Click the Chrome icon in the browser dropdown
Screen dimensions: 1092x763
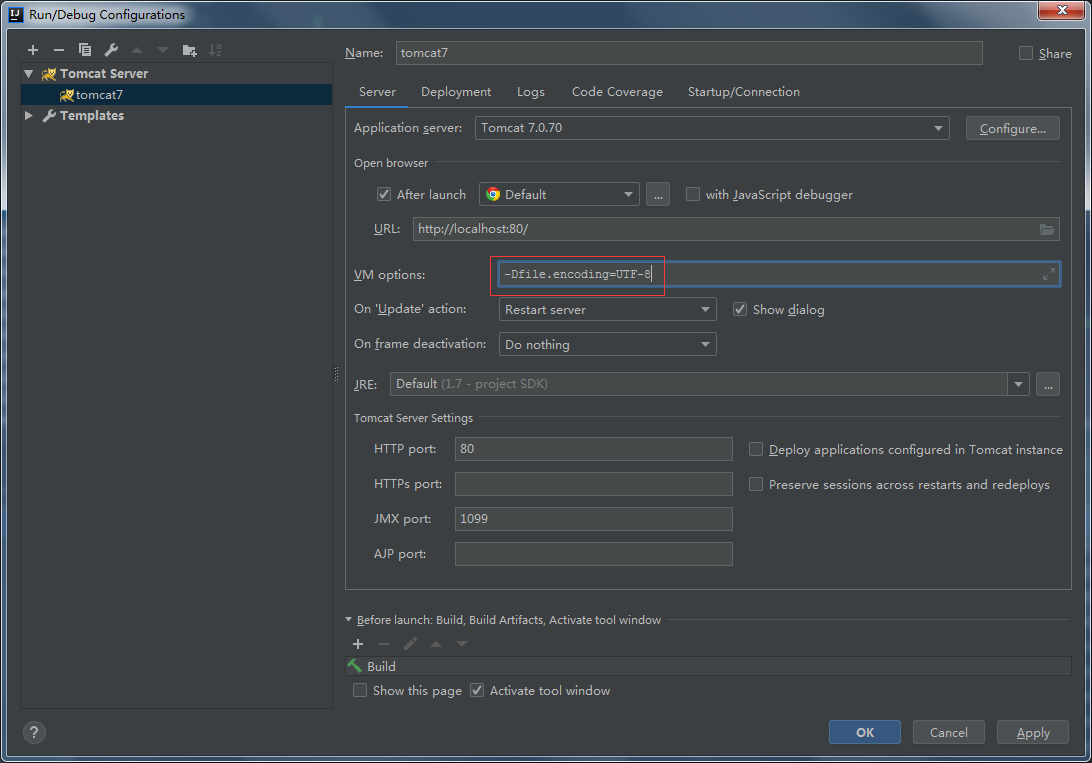click(x=493, y=194)
